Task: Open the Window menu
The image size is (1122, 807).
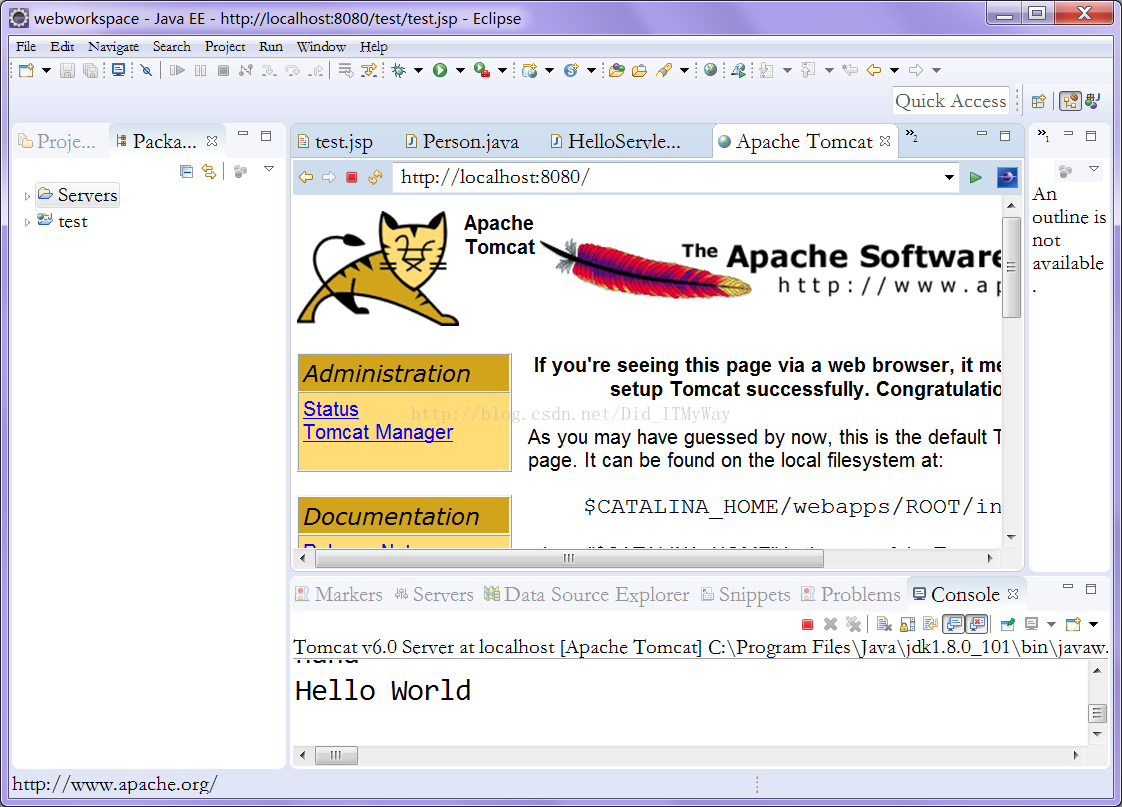Action: [321, 47]
